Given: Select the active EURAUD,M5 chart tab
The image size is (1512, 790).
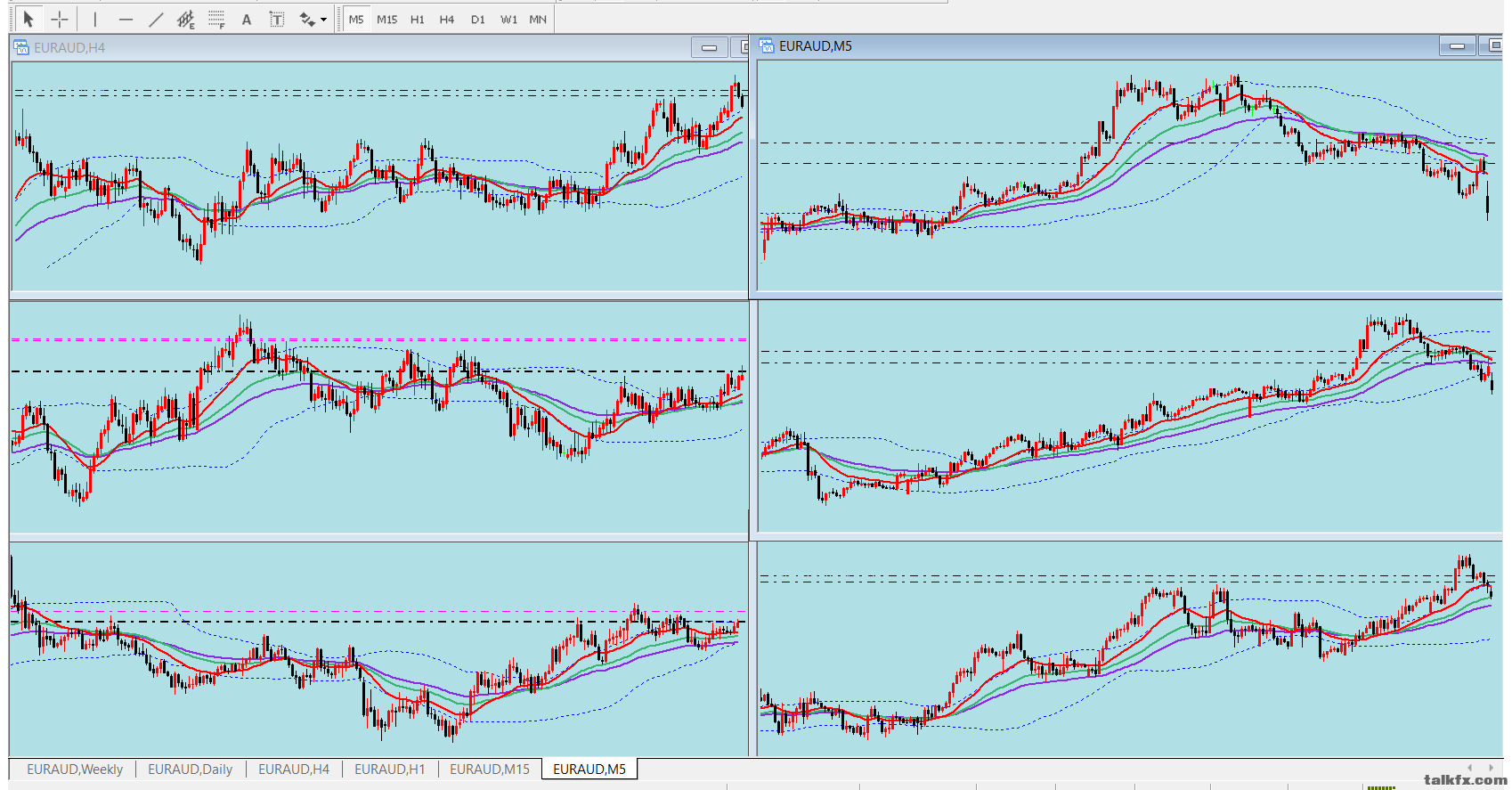Looking at the screenshot, I should tap(589, 769).
